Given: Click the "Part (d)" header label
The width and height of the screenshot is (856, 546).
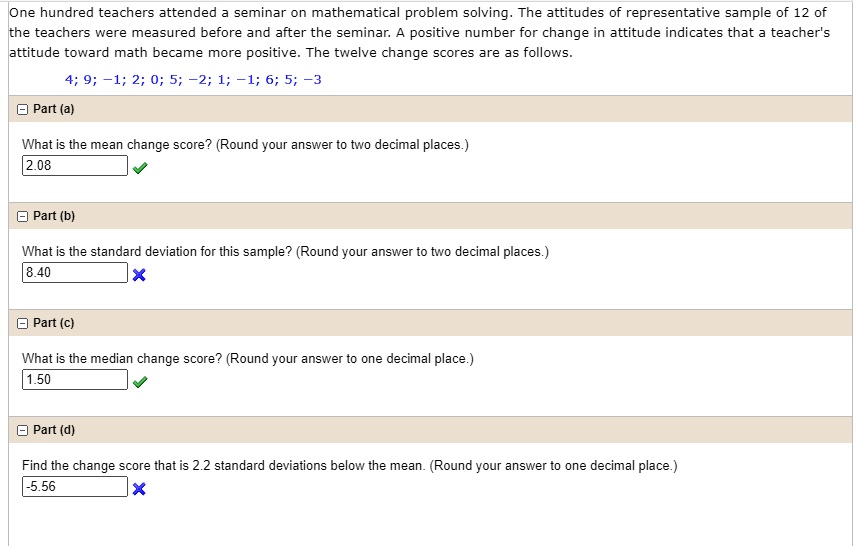Looking at the screenshot, I should click(54, 430).
